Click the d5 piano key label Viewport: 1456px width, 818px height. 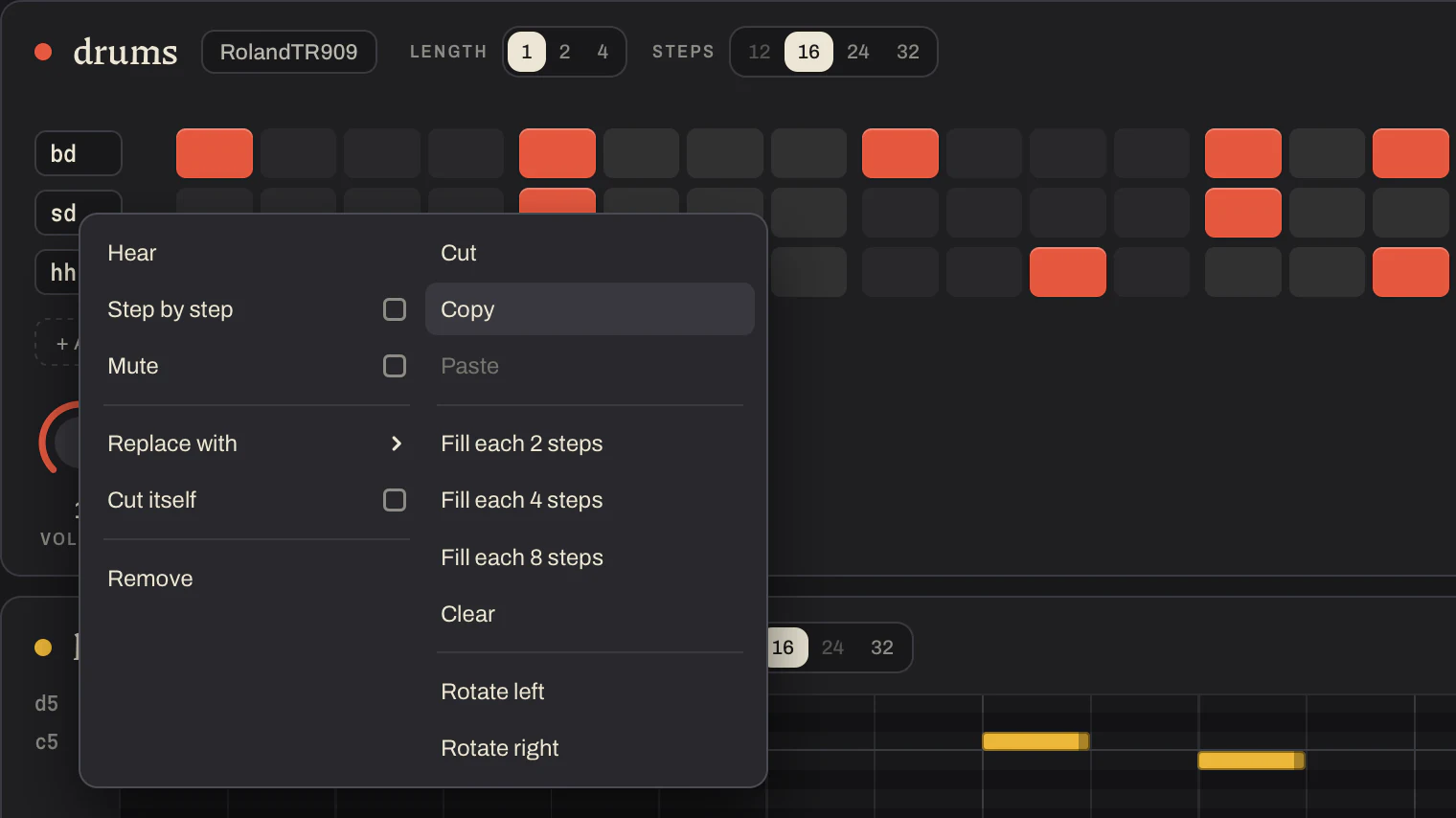pyautogui.click(x=47, y=704)
